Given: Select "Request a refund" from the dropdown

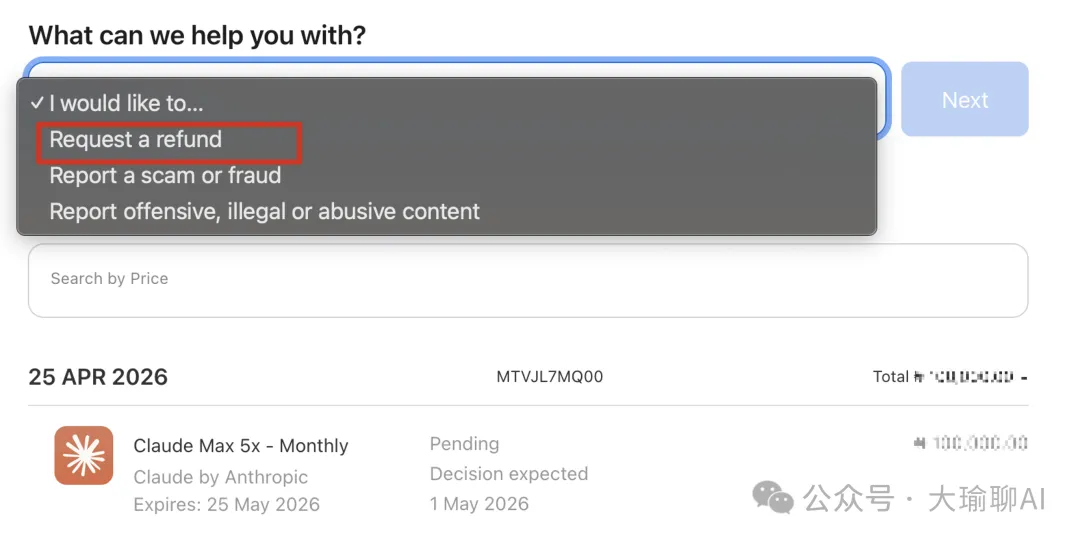Looking at the screenshot, I should 136,140.
